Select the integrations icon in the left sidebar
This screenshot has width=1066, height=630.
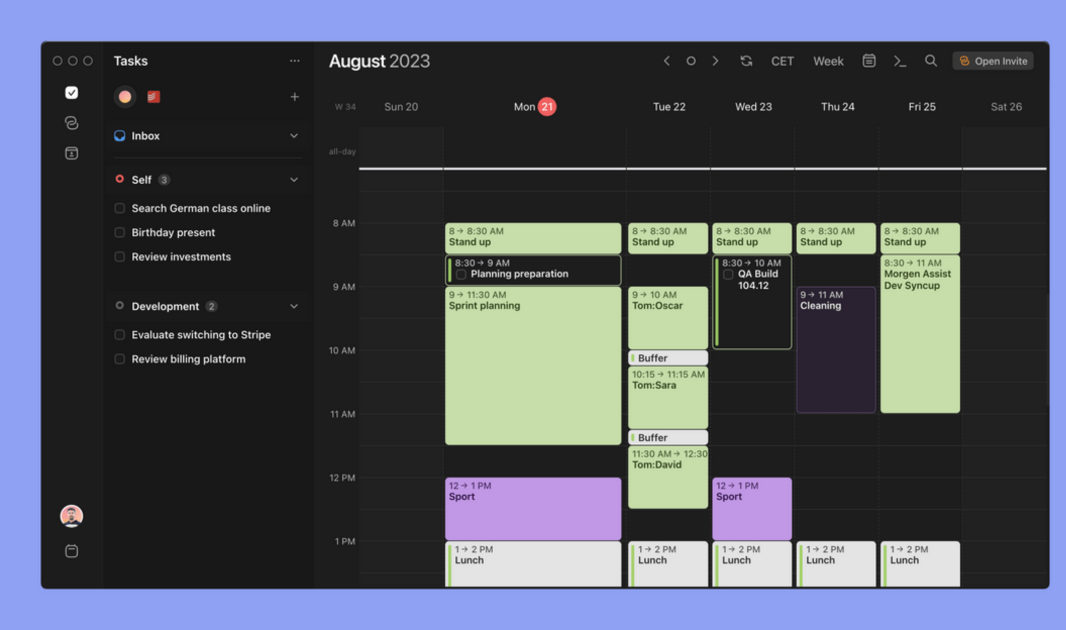71,122
